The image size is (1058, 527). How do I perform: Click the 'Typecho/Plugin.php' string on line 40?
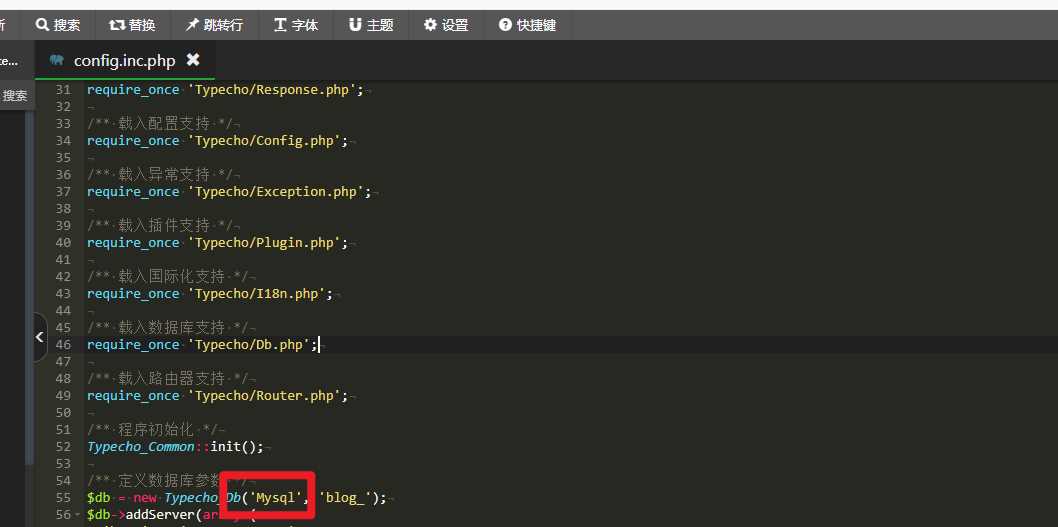(268, 242)
